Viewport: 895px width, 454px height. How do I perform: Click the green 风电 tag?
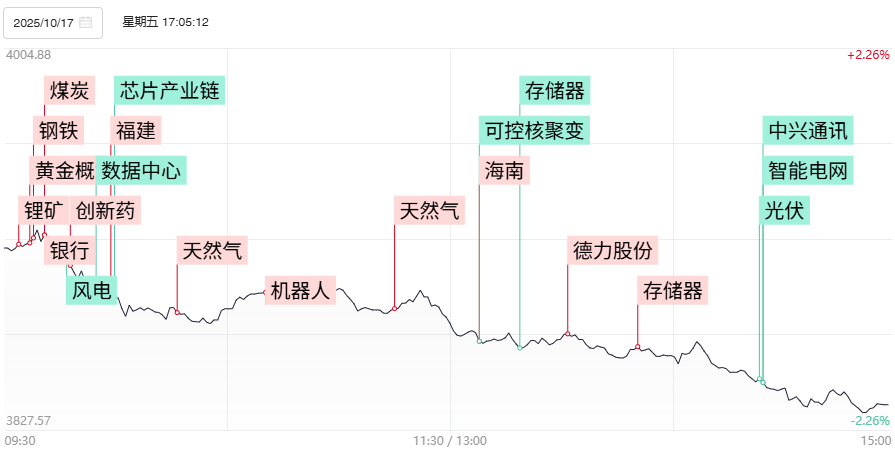click(92, 291)
